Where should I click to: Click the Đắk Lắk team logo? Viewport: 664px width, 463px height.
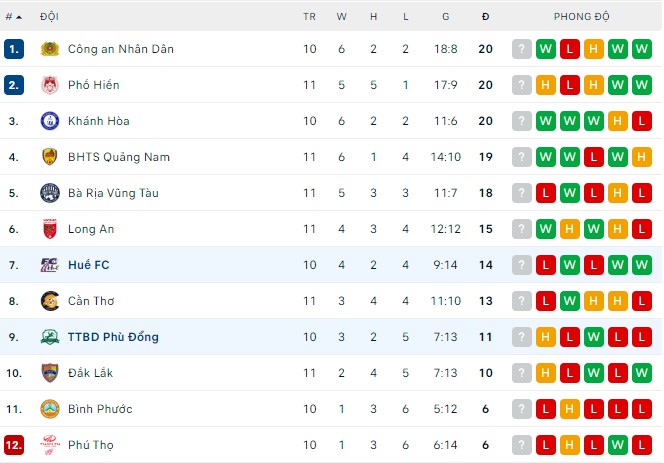49,373
